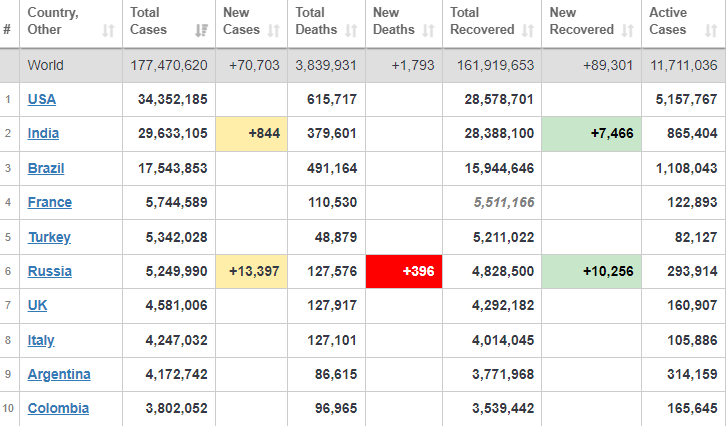The image size is (726, 426).
Task: Select Russia total deaths 127,576
Action: click(332, 271)
